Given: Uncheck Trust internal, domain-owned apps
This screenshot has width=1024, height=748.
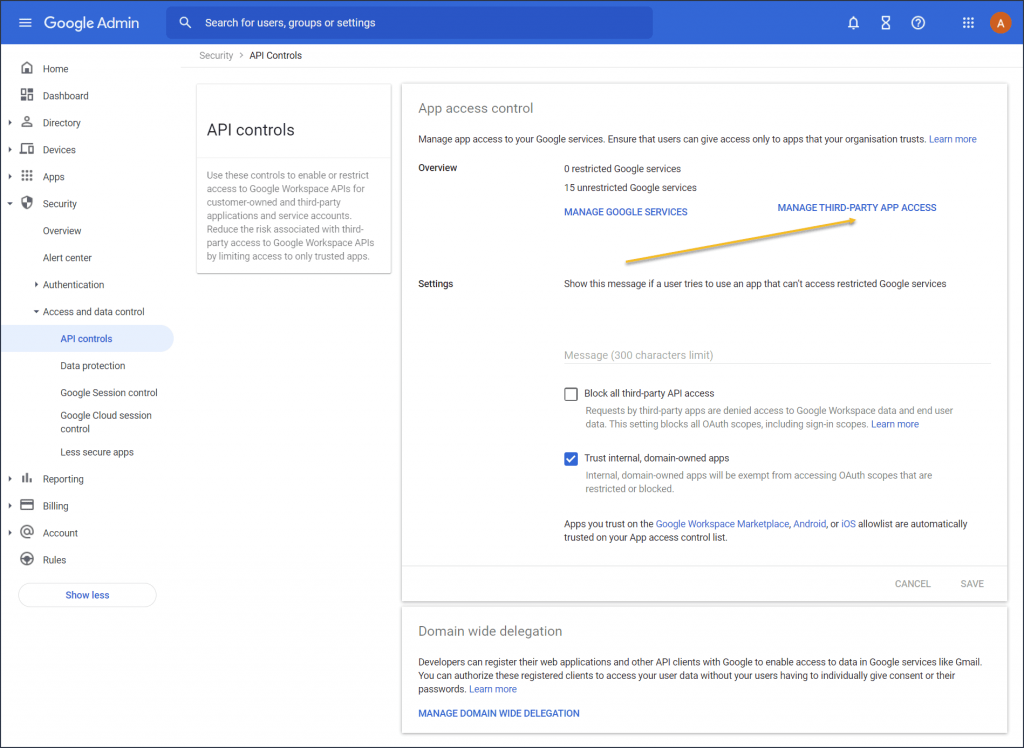Looking at the screenshot, I should pyautogui.click(x=571, y=459).
